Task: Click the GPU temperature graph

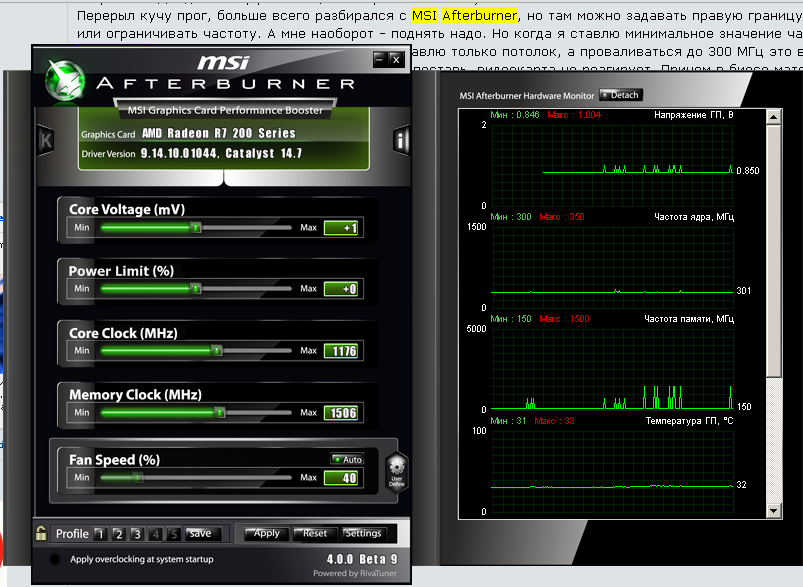Action: 612,471
